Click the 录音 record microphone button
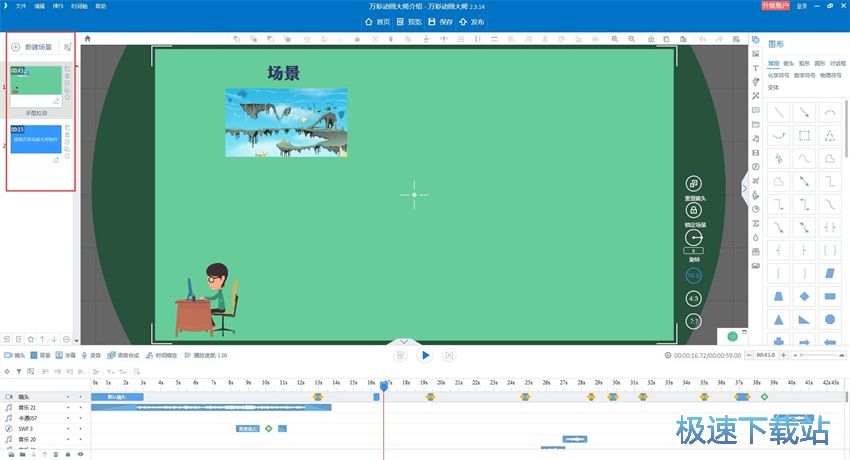The height and width of the screenshot is (460, 850). click(91, 355)
